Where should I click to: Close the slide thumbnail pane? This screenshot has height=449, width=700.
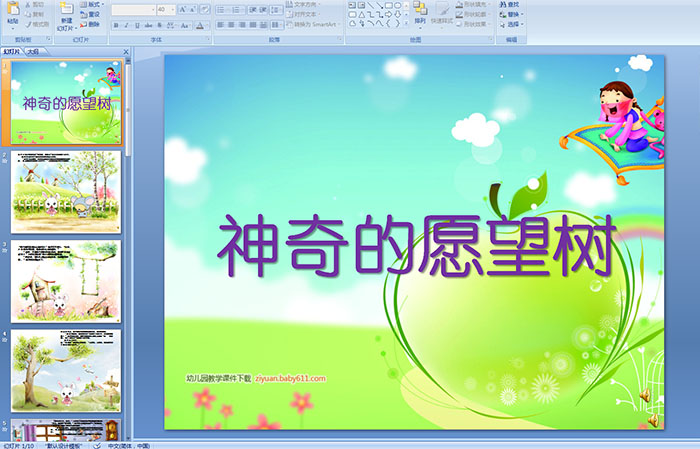tap(126, 52)
